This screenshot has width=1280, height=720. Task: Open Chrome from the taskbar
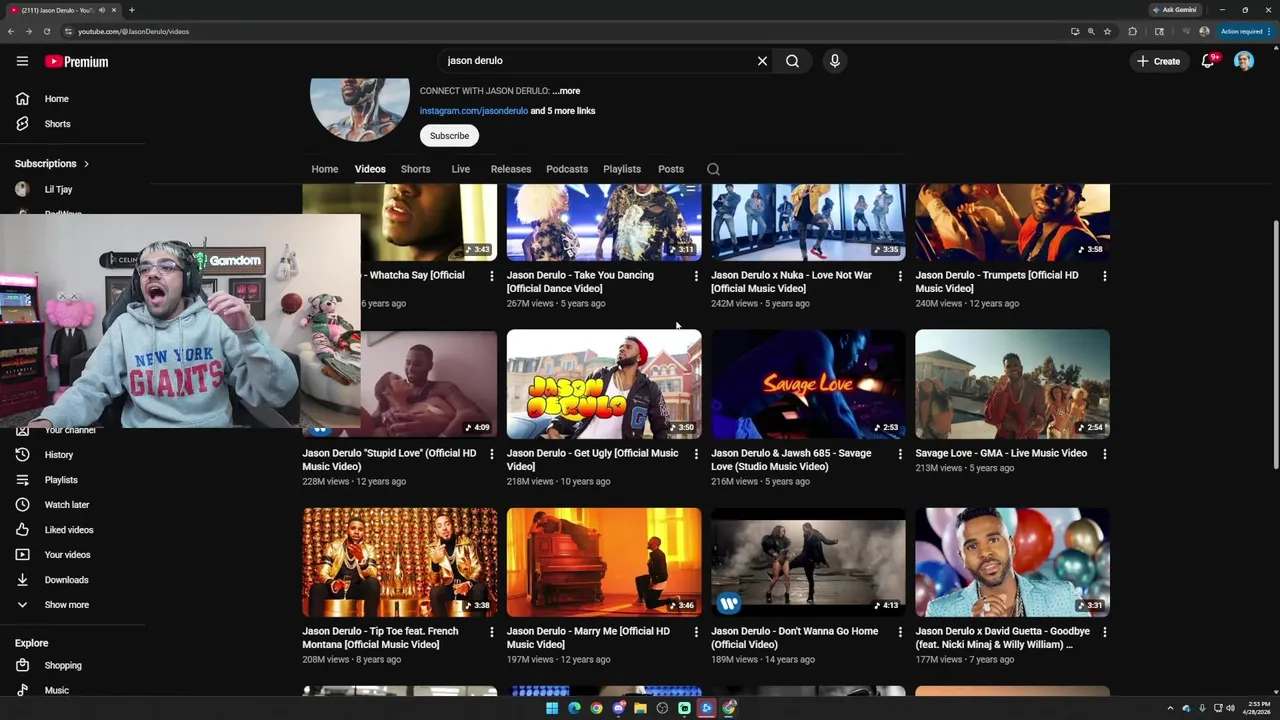[596, 708]
